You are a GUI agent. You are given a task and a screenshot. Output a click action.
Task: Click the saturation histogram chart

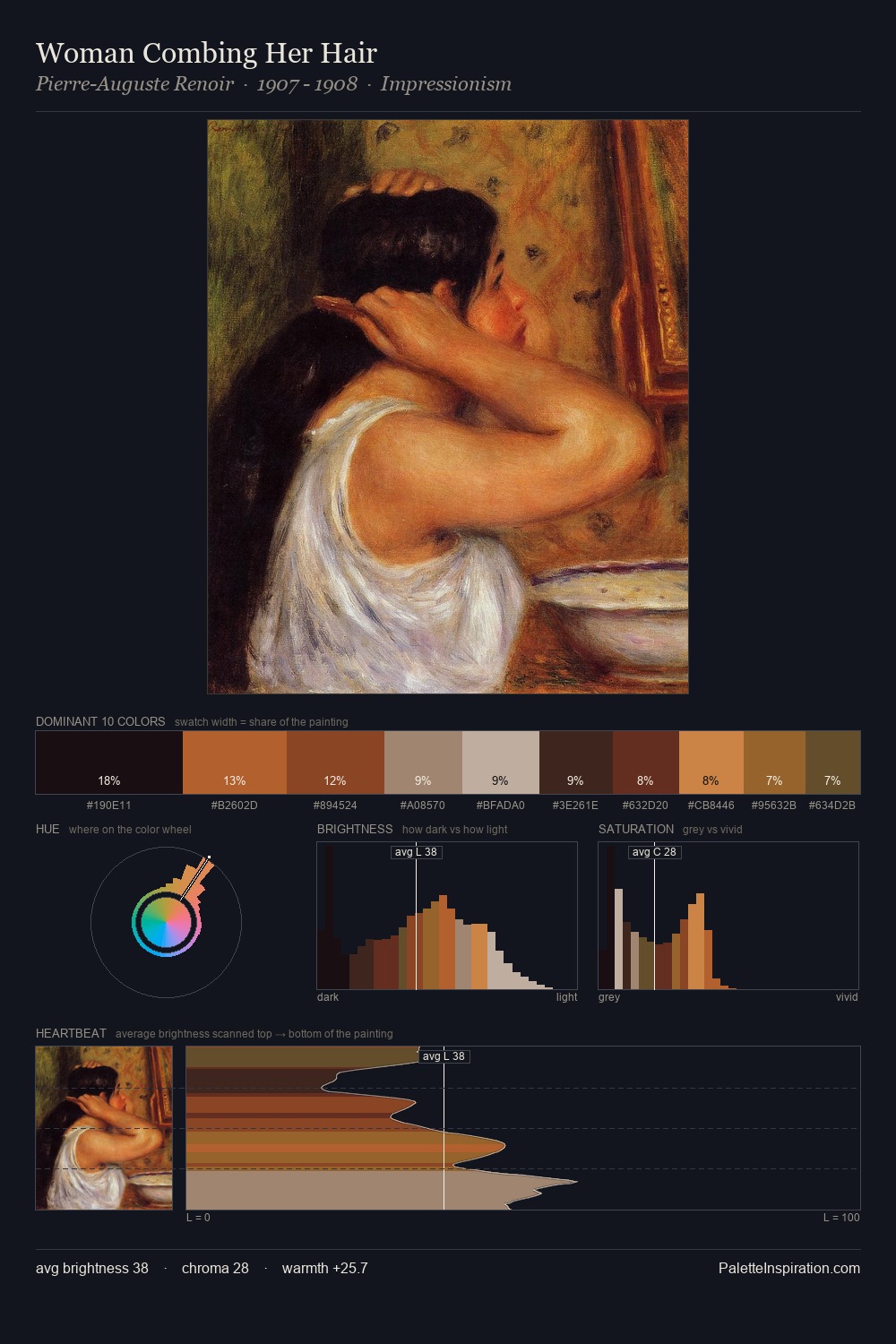coord(728,916)
